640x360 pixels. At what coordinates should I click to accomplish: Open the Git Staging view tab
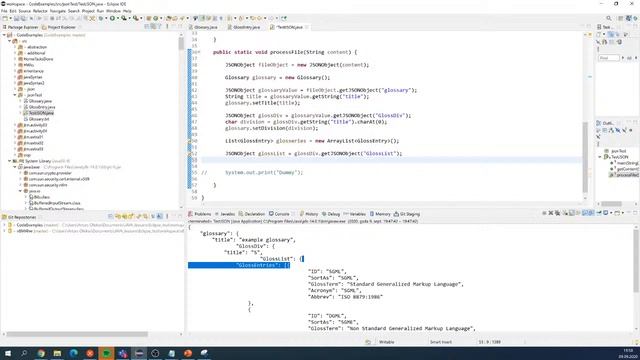(x=407, y=214)
